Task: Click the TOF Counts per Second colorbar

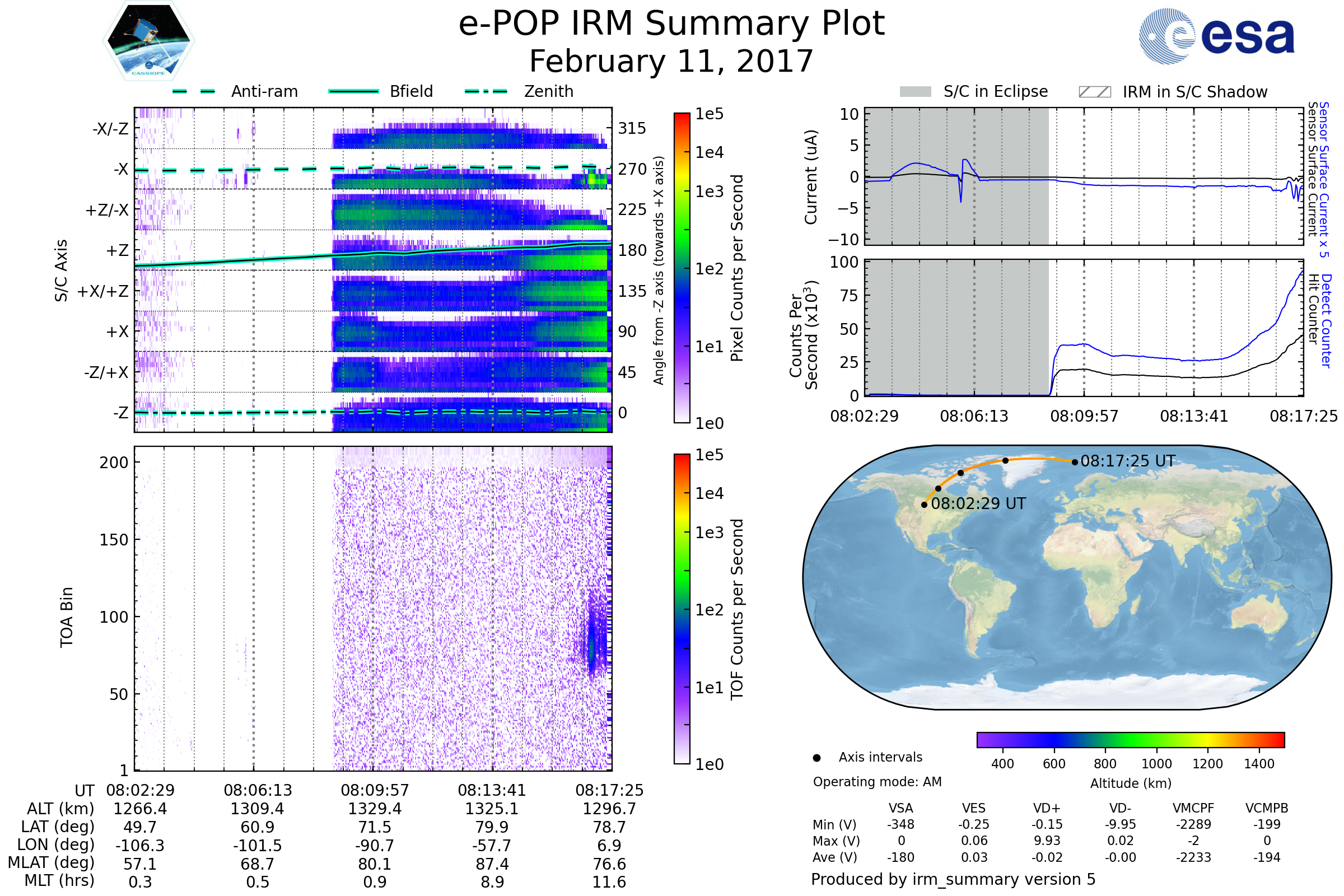Action: point(682,609)
